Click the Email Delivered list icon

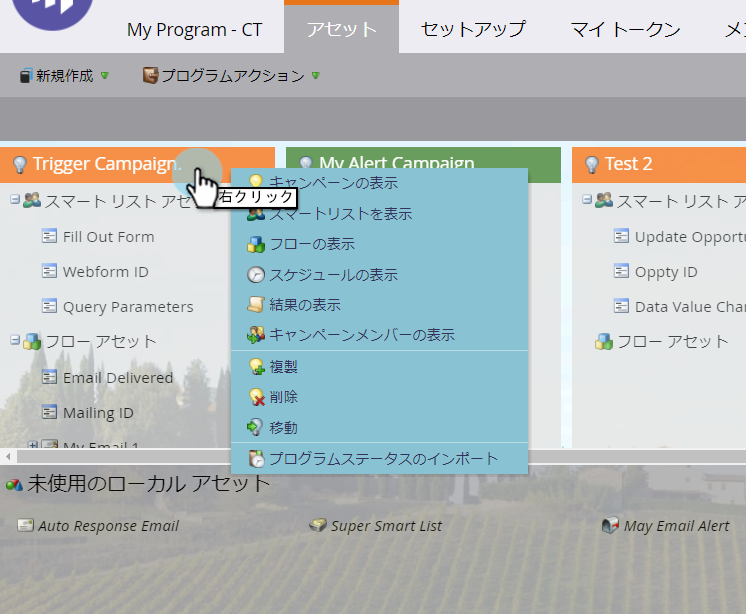pos(49,377)
